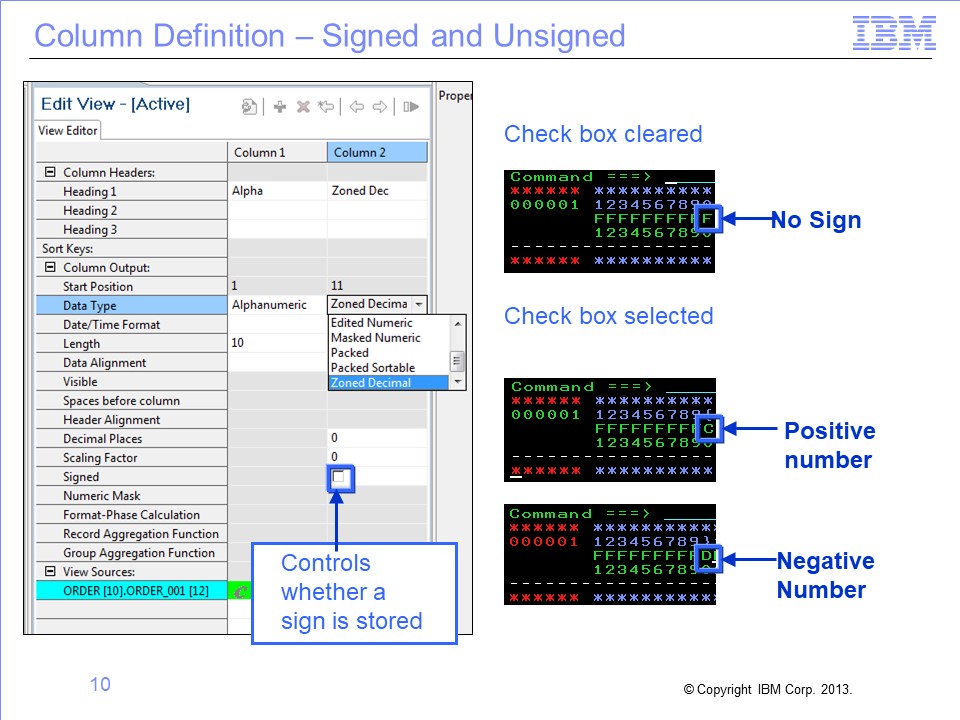Screen dimensions: 960x720
Task: Open the Zoned Decimal data type dropdown arrow
Action: pyautogui.click(x=419, y=304)
